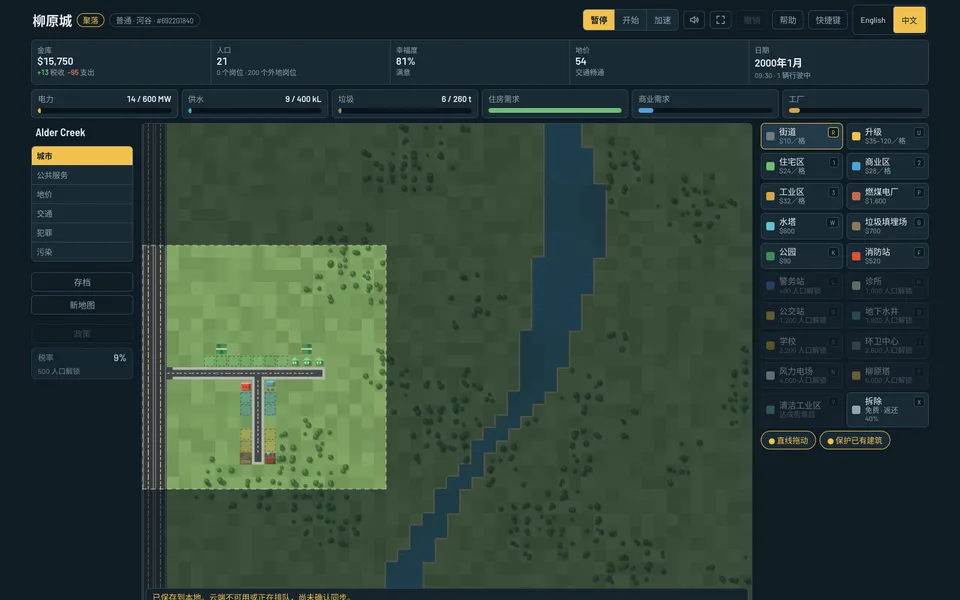Select the 街道 road building tool
Viewport: 960px width, 600px height.
[801, 136]
